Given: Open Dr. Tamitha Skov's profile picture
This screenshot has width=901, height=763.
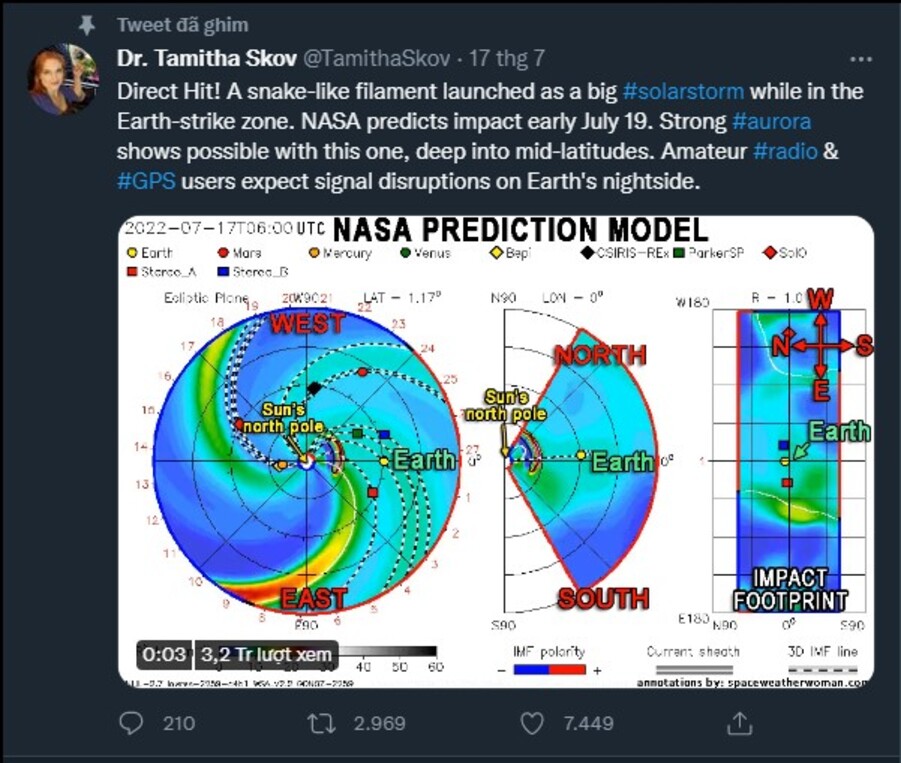Looking at the screenshot, I should [x=62, y=79].
